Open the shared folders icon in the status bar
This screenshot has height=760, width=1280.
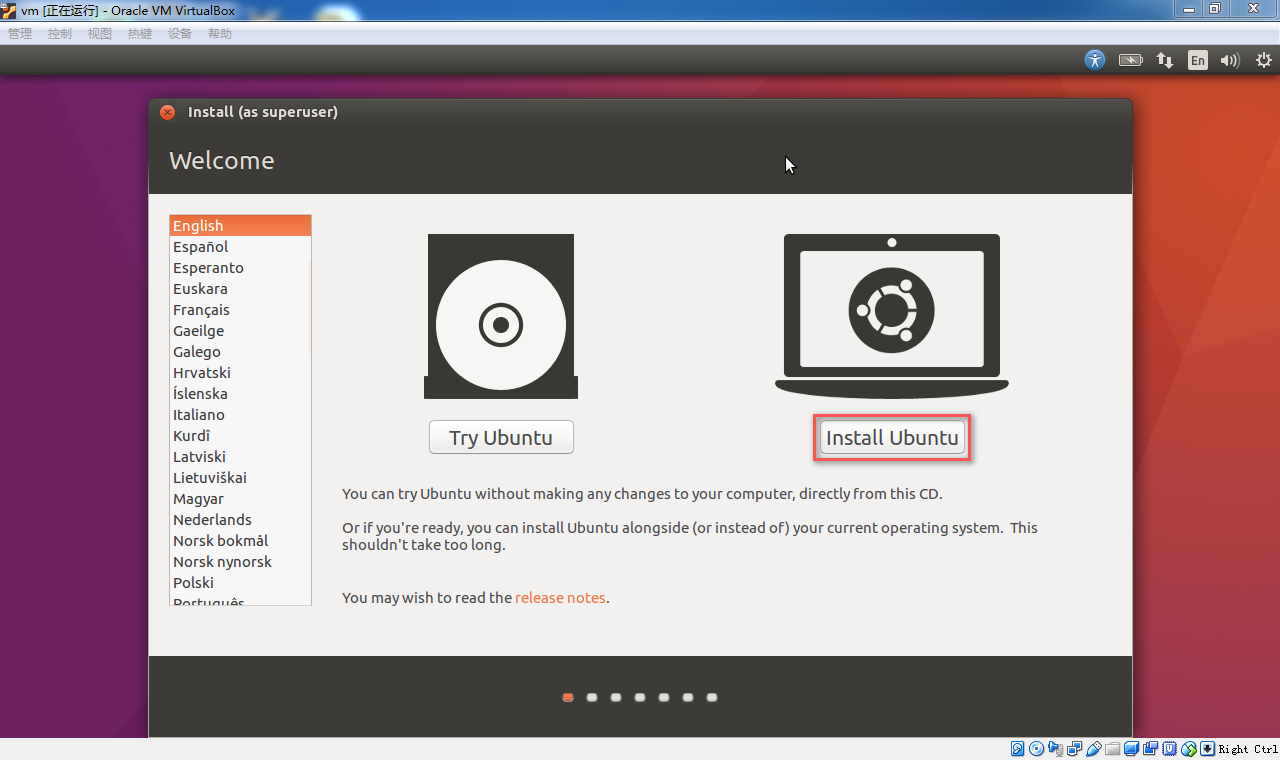point(1112,748)
